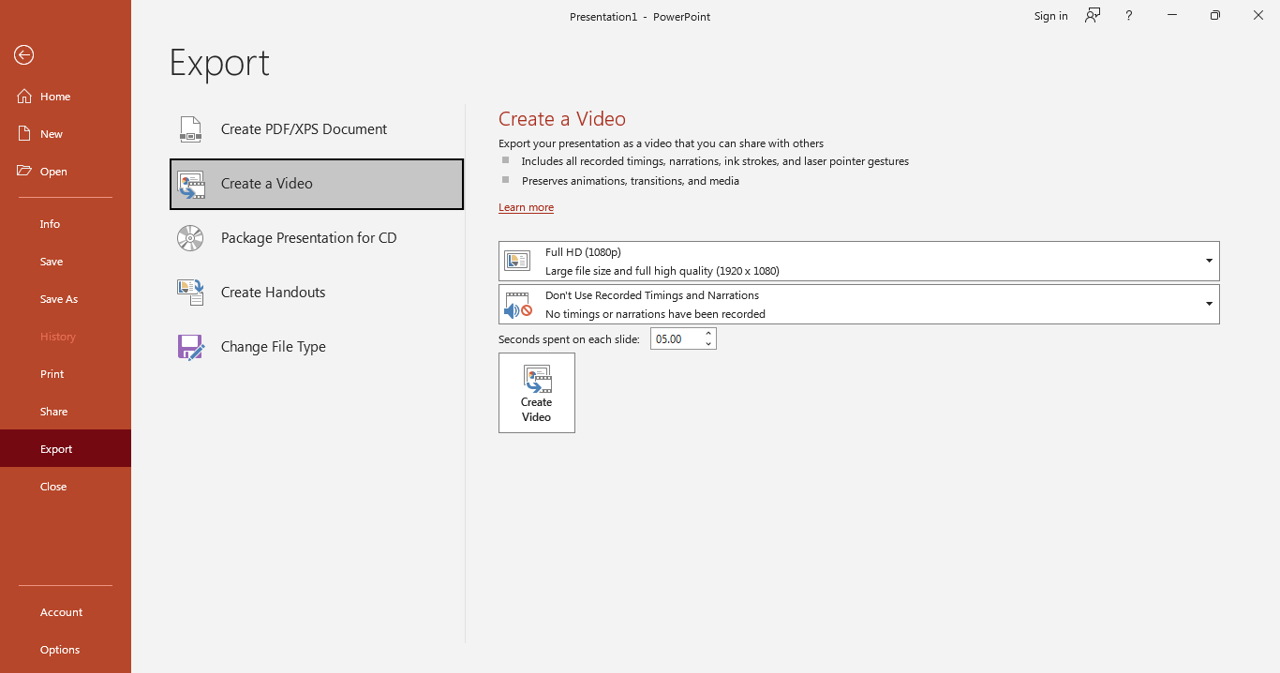Screen dimensions: 1280x673
Task: Click the New document icon
Action: point(25,133)
